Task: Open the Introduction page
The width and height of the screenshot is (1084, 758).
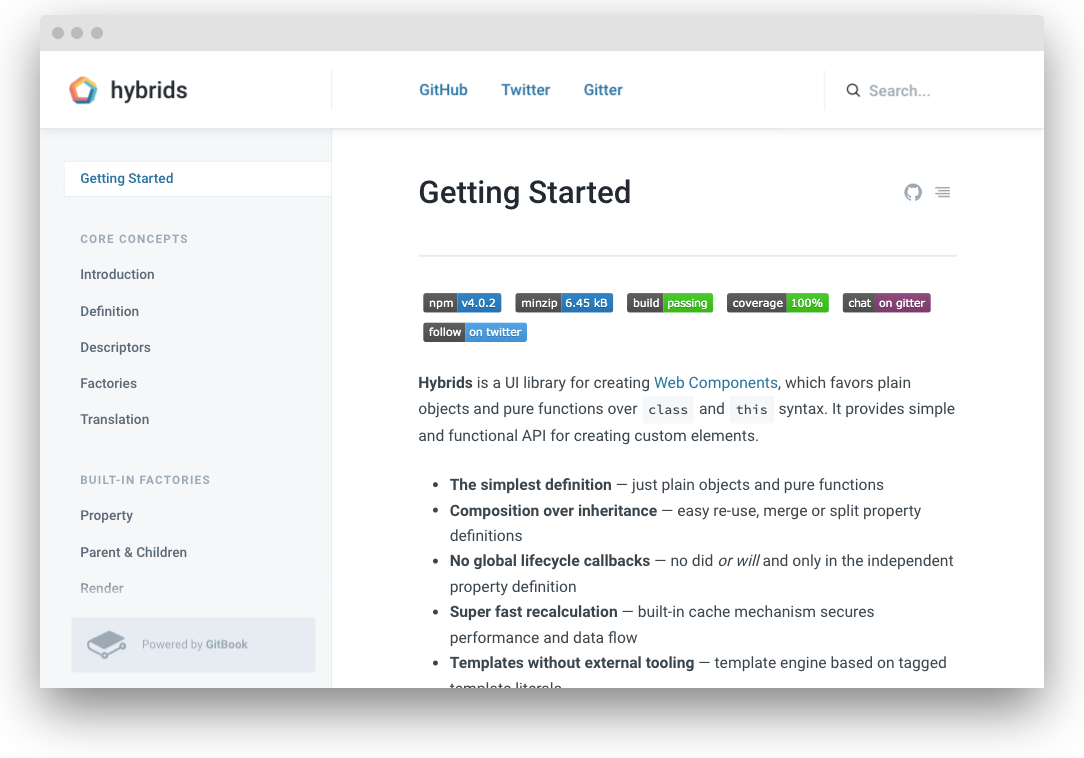Action: (x=118, y=275)
